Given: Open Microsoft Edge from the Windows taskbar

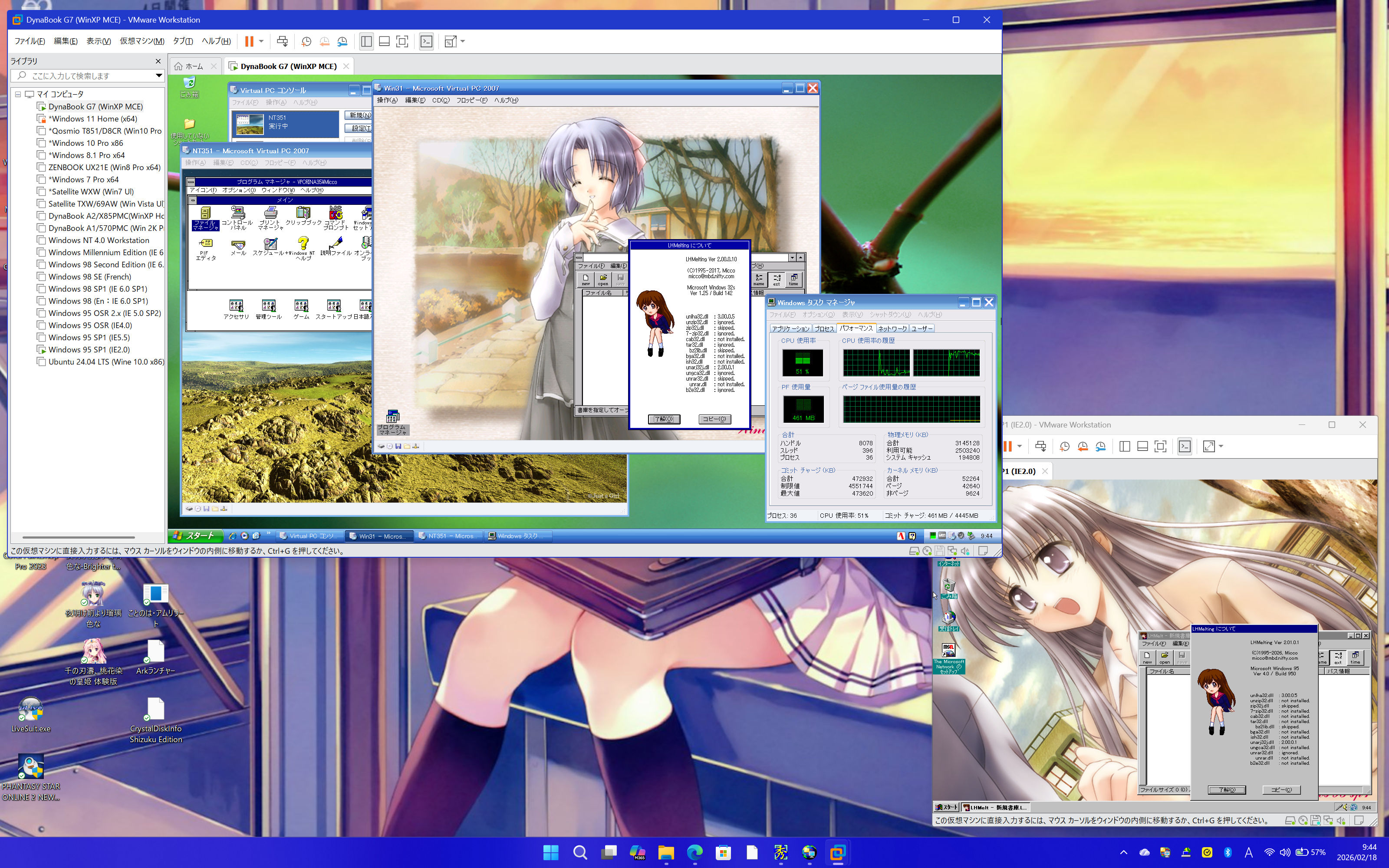Looking at the screenshot, I should point(694,852).
